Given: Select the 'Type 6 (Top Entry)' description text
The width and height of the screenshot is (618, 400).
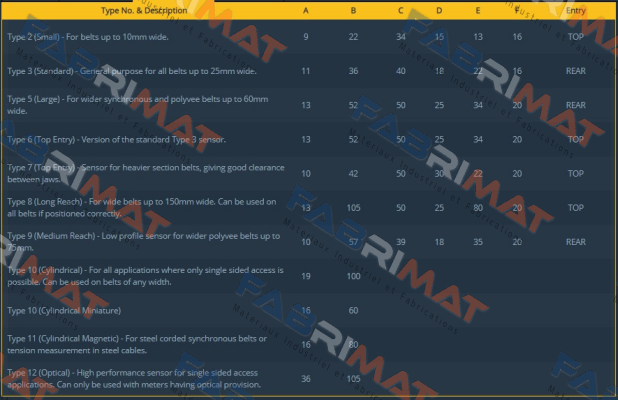Looking at the screenshot, I should coord(117,140).
